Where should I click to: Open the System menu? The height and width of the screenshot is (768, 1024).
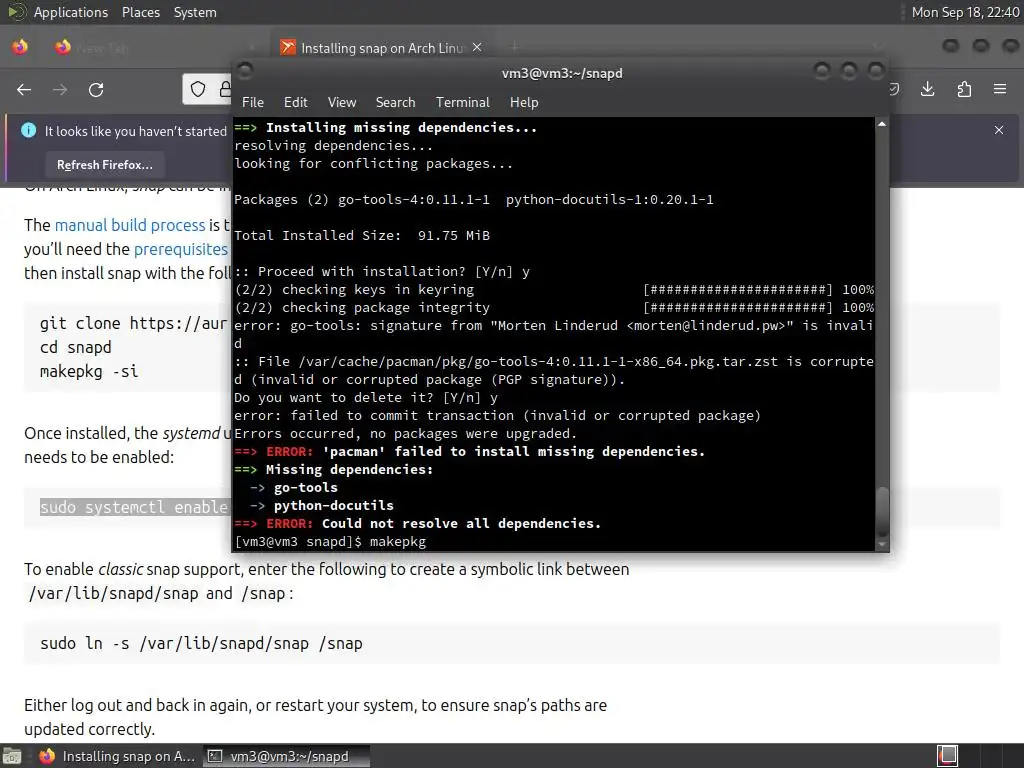[195, 12]
